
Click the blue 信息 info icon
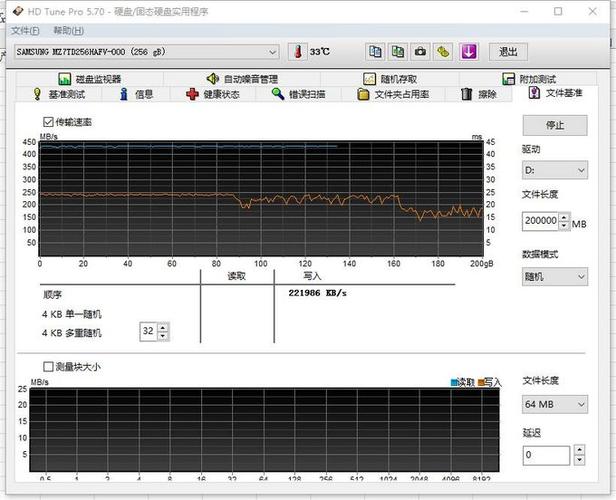124,94
